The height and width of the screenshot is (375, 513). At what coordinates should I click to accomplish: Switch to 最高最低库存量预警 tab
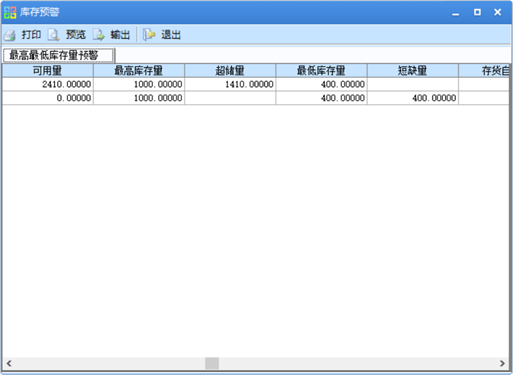pos(59,55)
